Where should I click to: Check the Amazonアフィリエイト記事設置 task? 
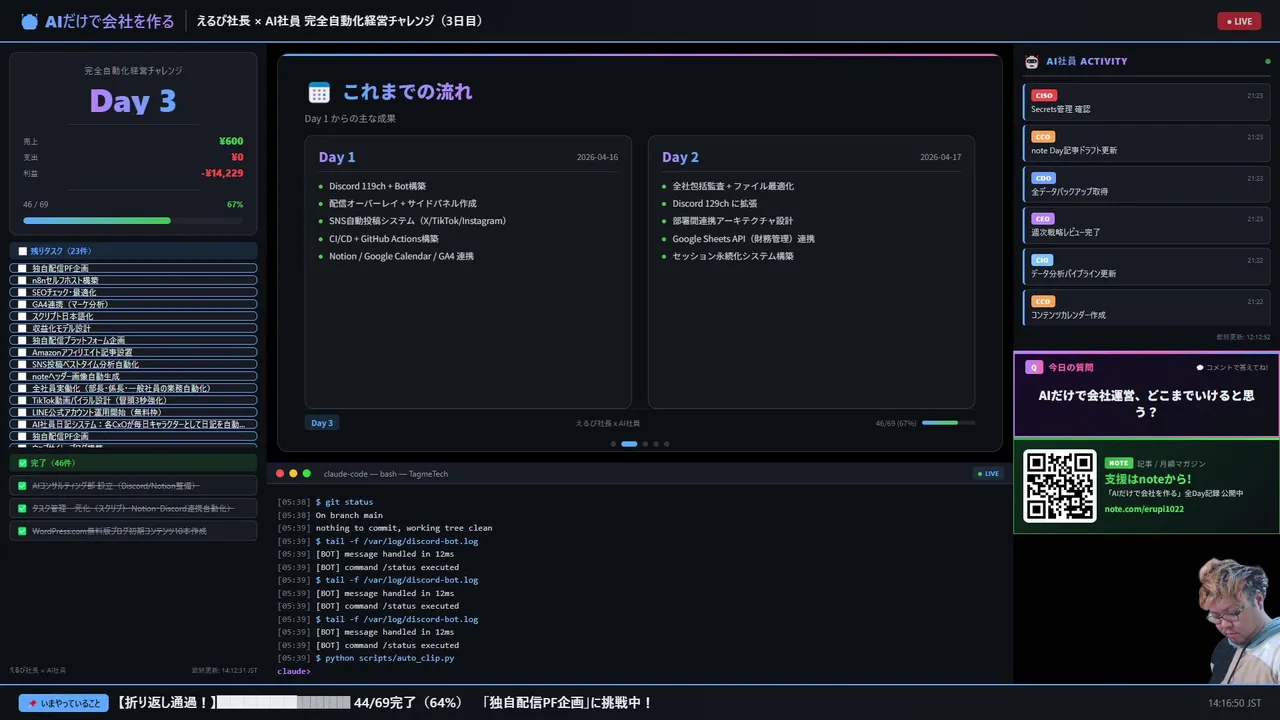(22, 352)
